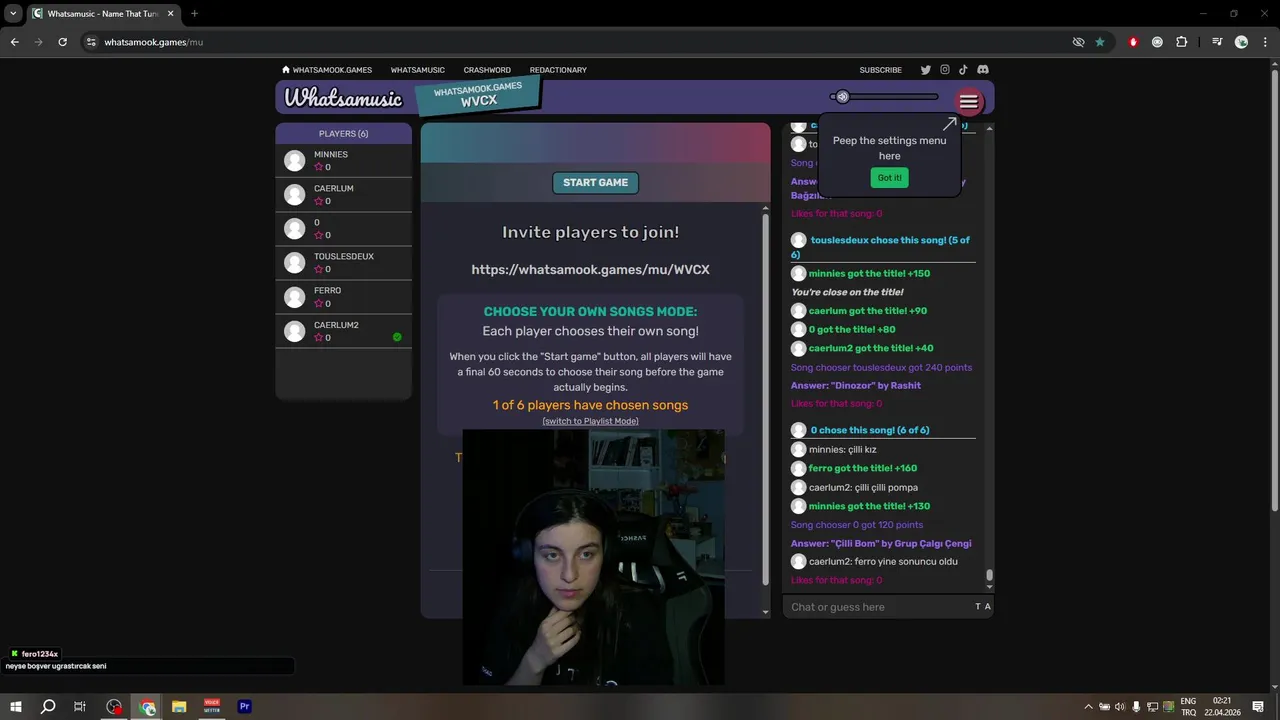
Task: Open the Discord link in header
Action: pyautogui.click(x=983, y=70)
